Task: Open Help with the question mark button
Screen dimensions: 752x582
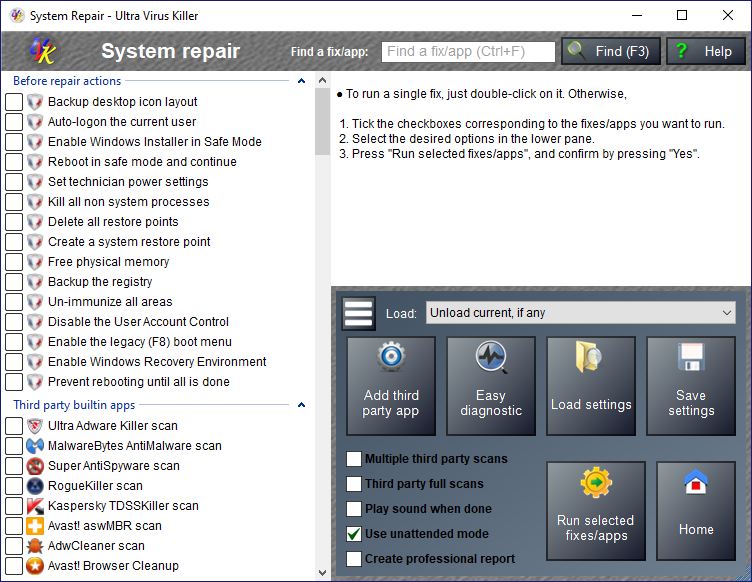Action: point(706,51)
